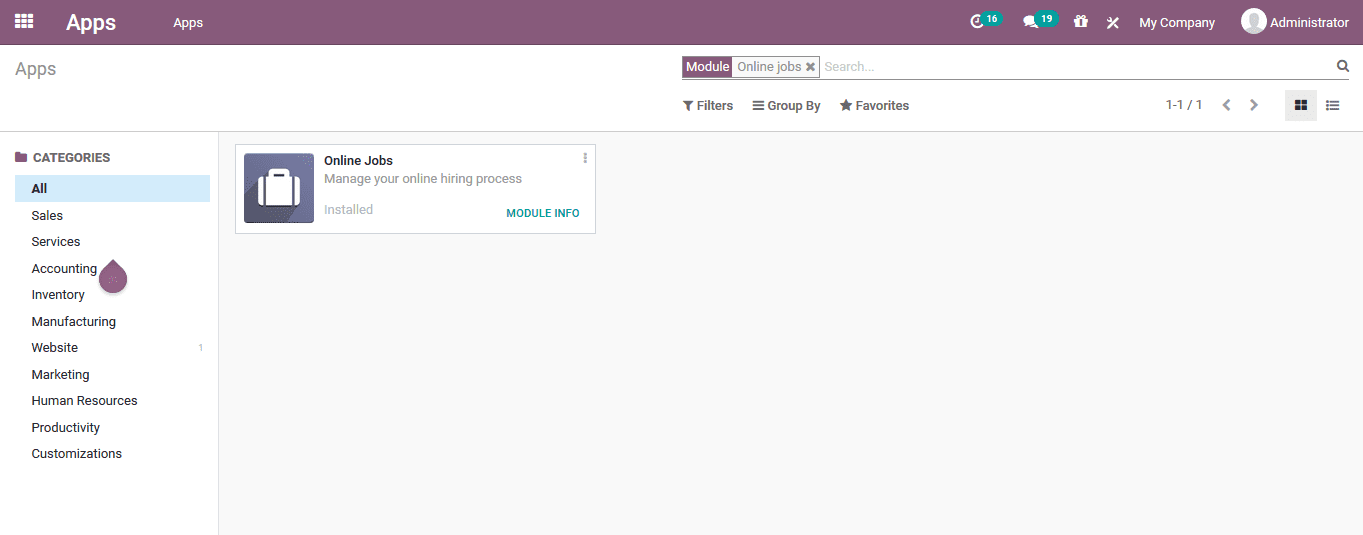
Task: Select the Productivity category
Action: click(112, 427)
